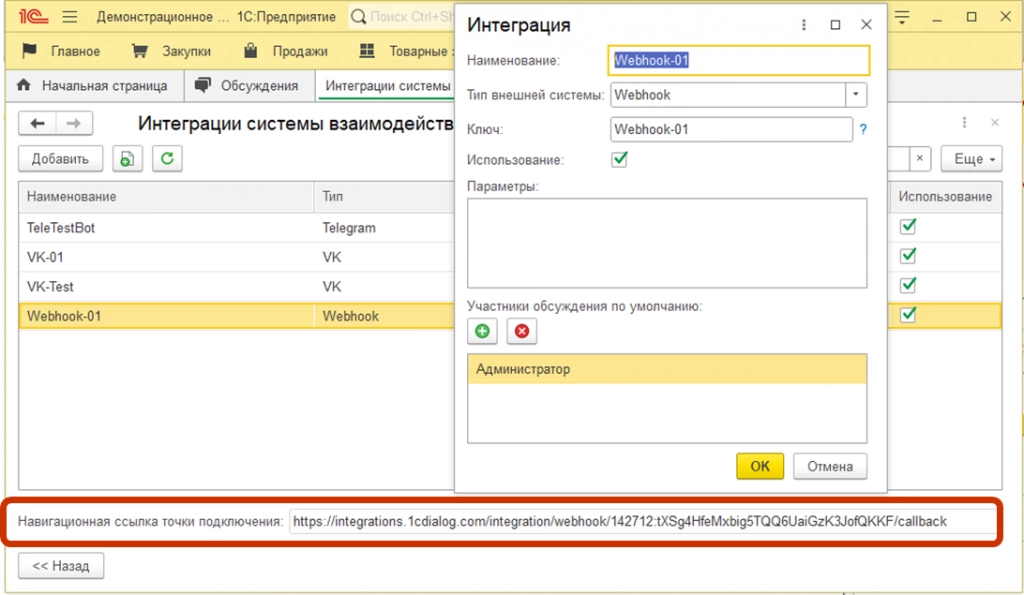1024x595 pixels.
Task: Select the VK-Test row
Action: 236,287
